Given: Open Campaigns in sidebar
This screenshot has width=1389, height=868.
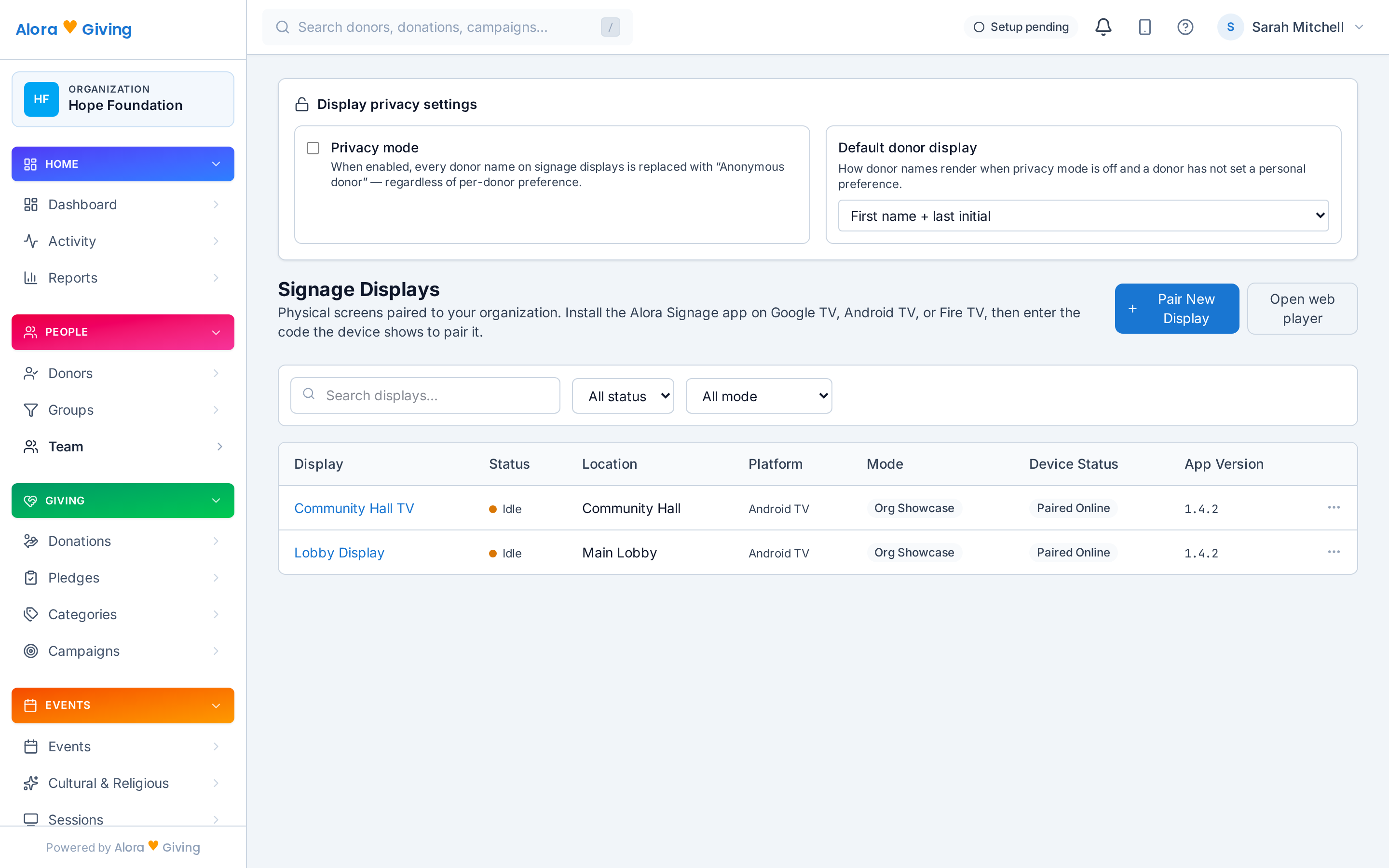Looking at the screenshot, I should coord(123,651).
